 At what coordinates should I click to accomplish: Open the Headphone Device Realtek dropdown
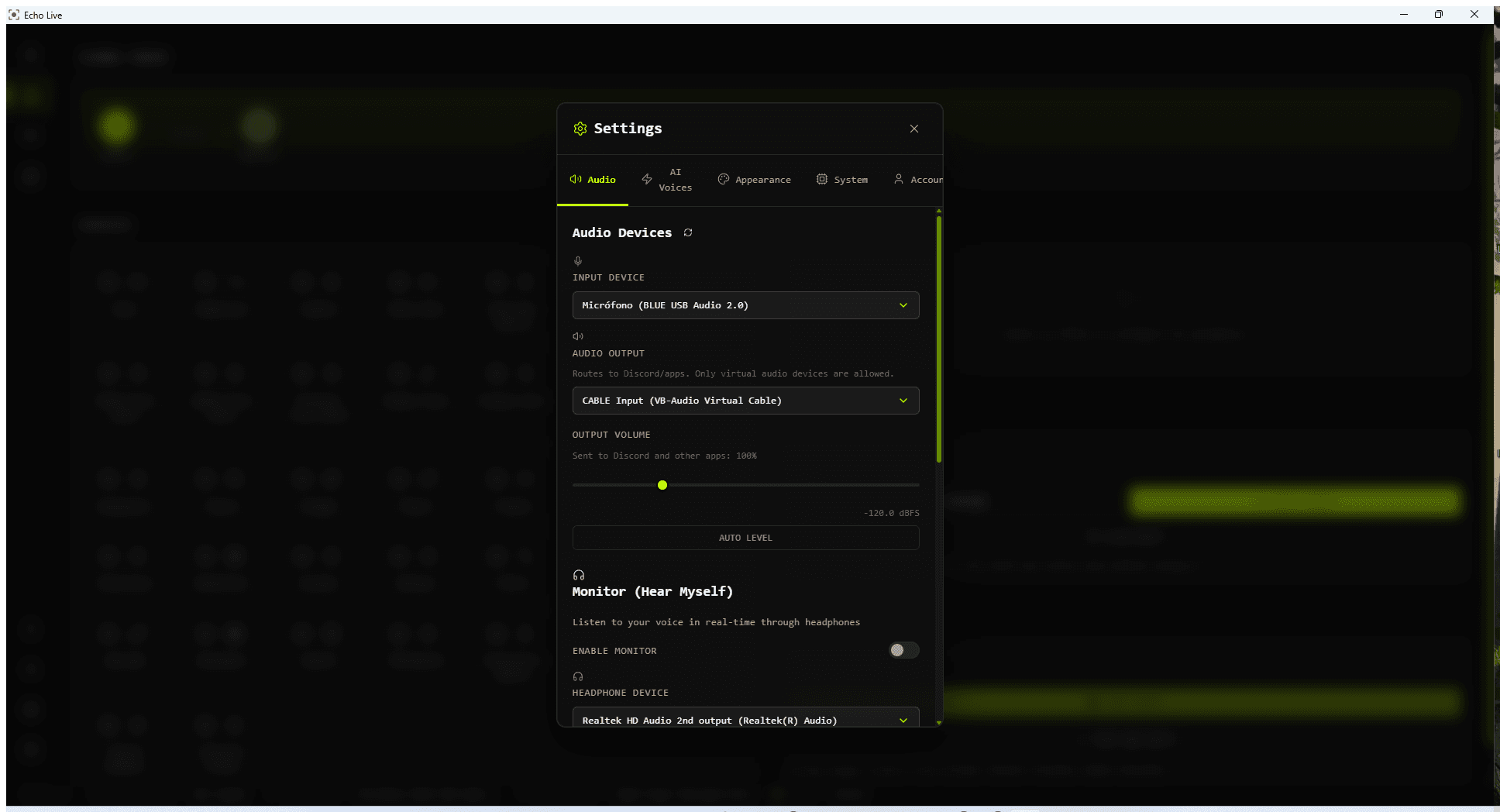pos(745,717)
